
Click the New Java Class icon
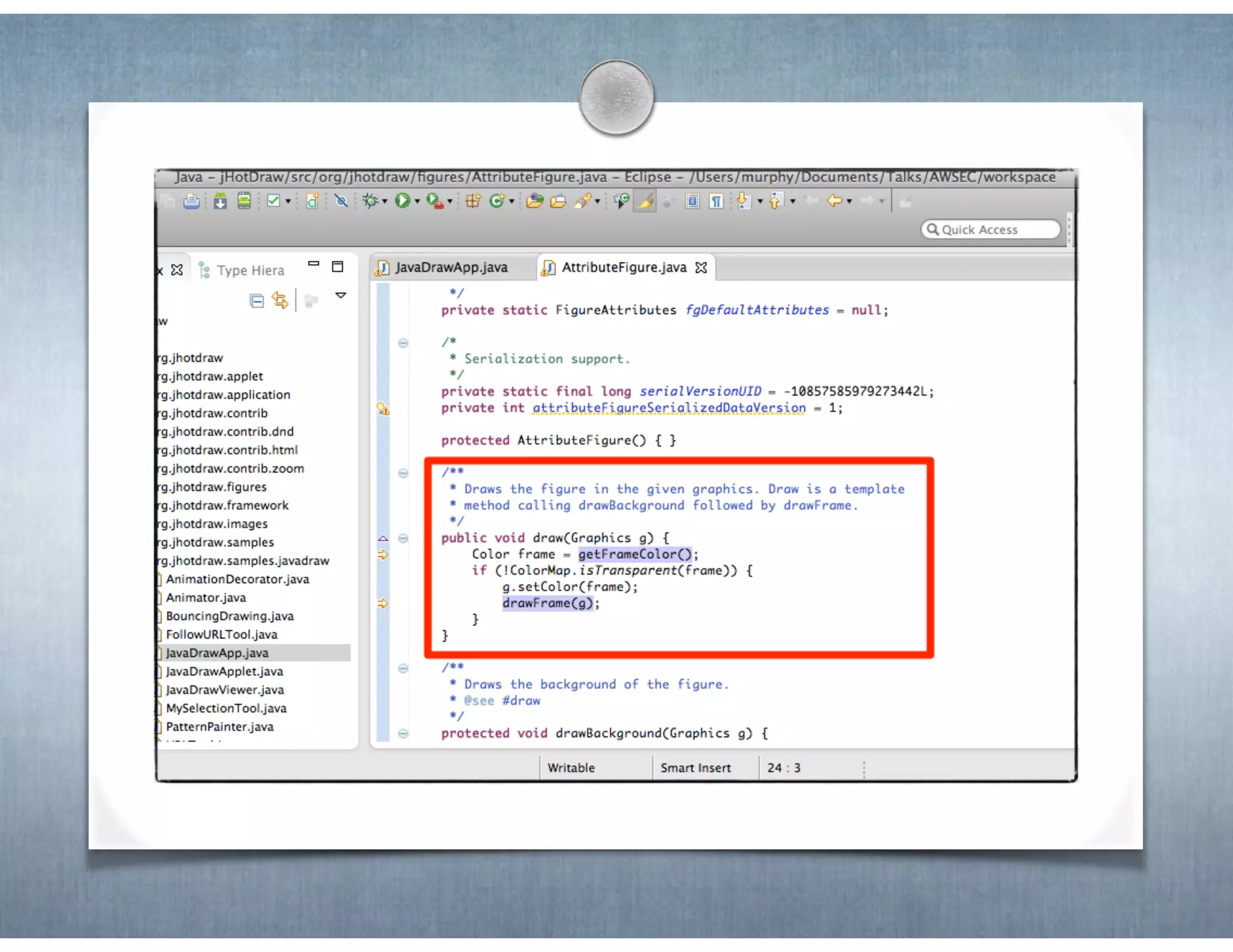497,201
